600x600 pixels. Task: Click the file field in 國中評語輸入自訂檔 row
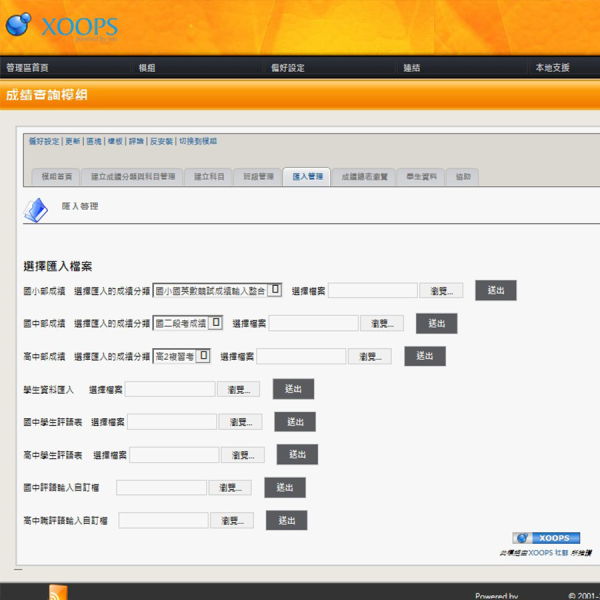[161, 488]
